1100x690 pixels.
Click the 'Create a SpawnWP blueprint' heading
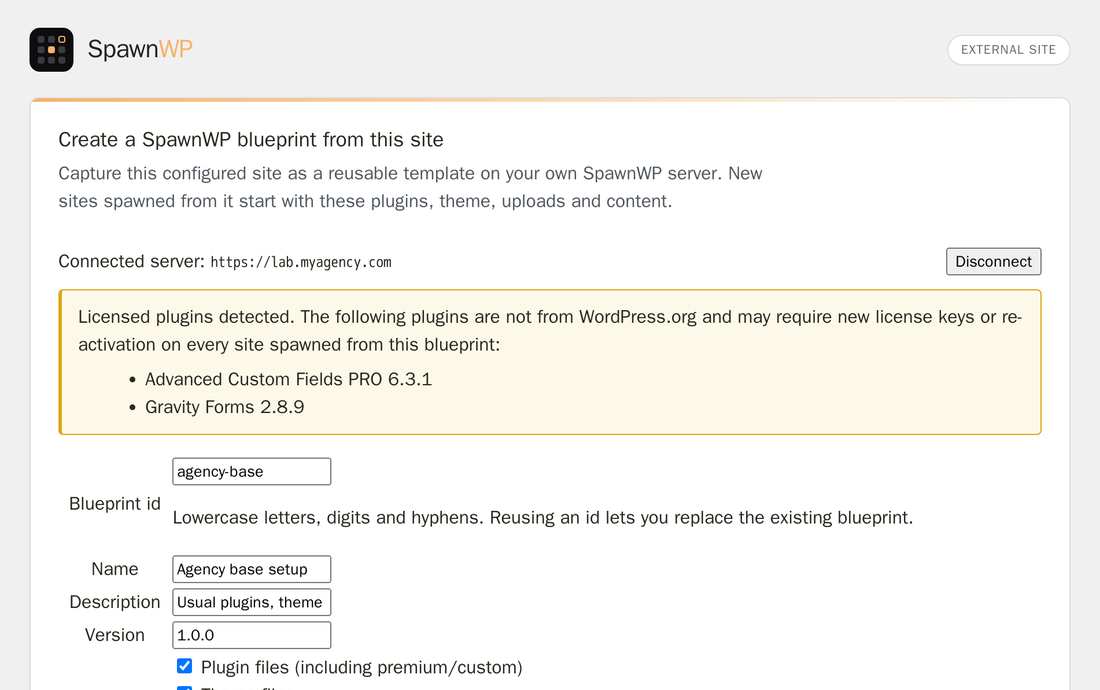point(250,140)
